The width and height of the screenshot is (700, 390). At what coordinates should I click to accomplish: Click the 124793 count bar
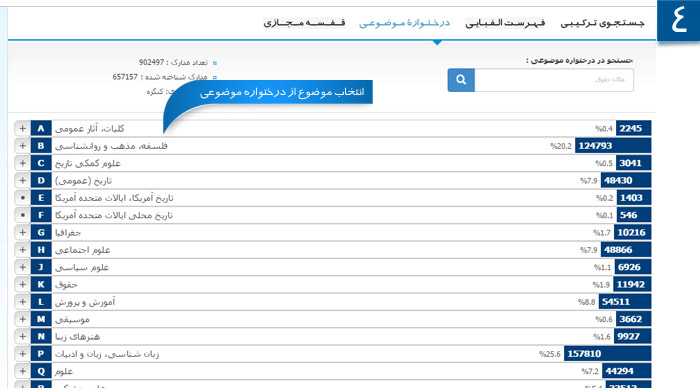(x=613, y=146)
